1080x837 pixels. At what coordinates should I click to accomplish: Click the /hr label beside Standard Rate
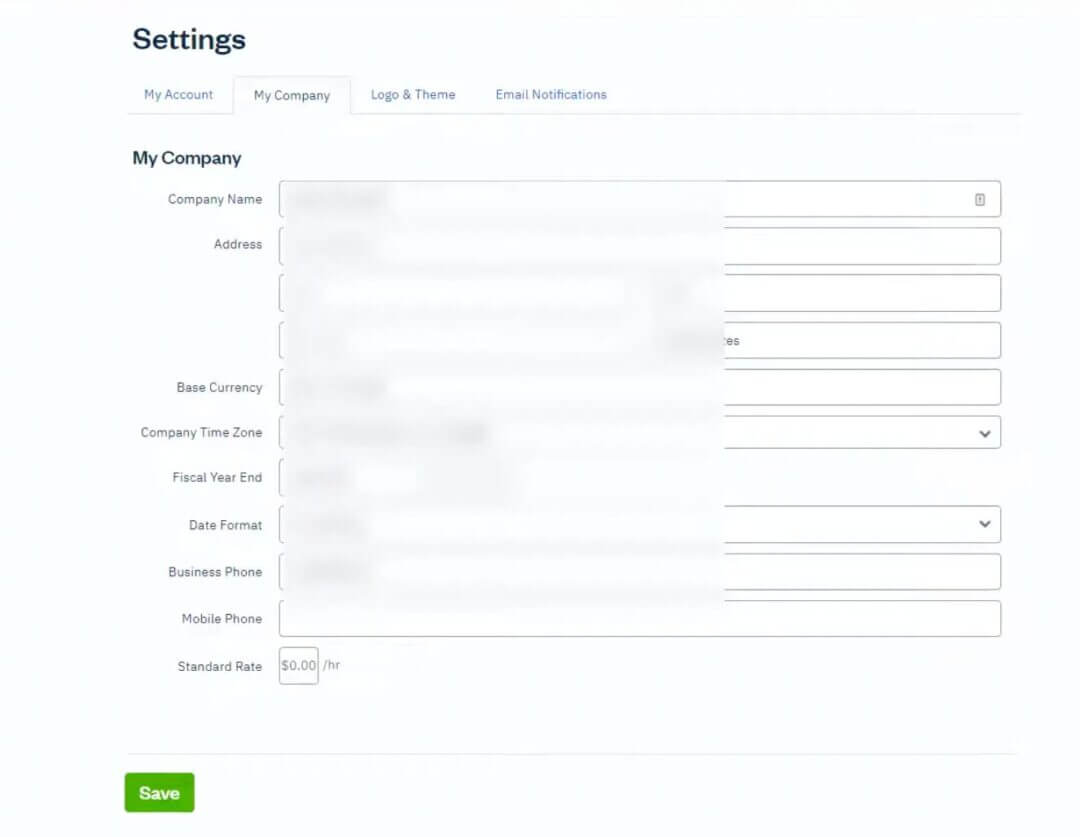pyautogui.click(x=331, y=665)
